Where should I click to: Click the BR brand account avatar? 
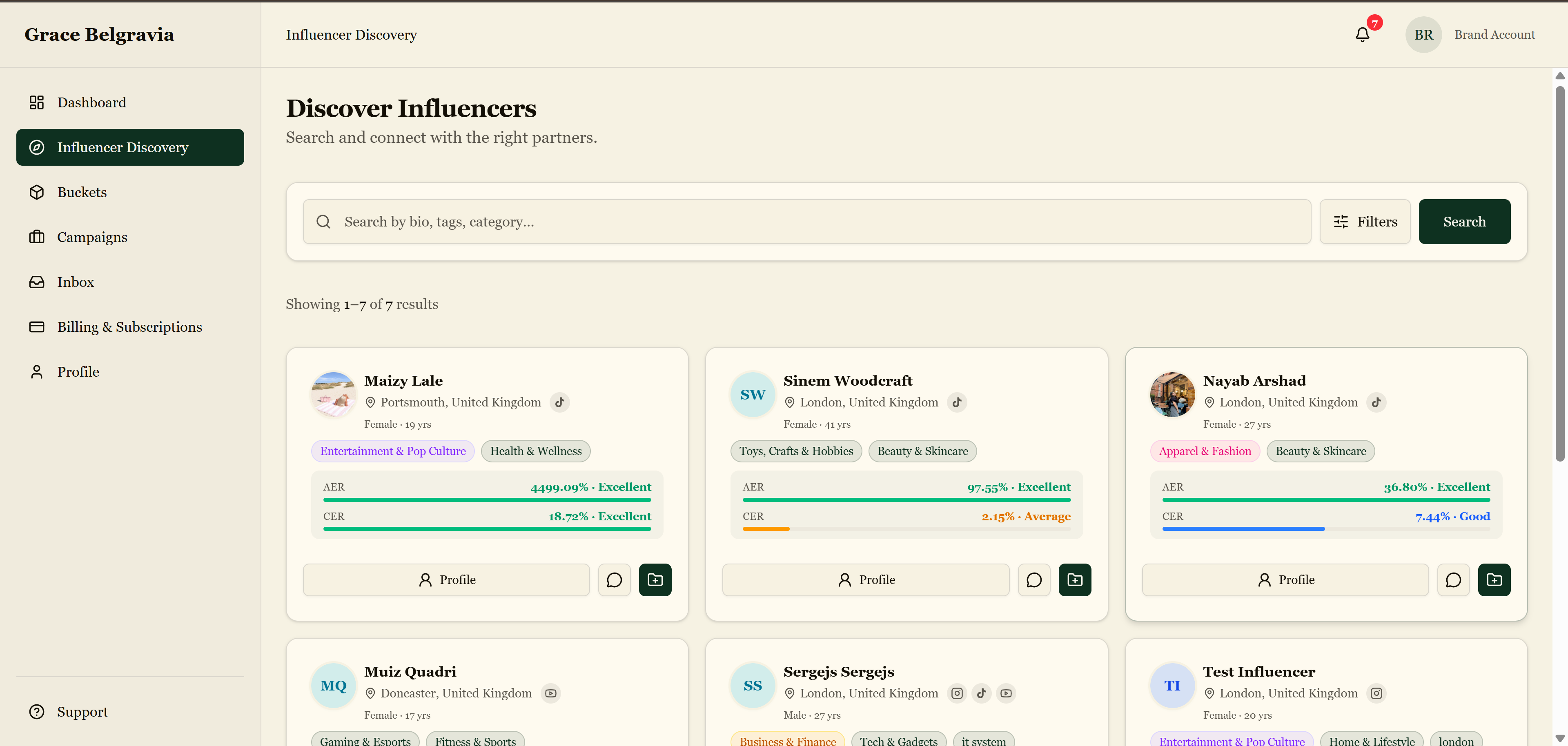(x=1423, y=35)
